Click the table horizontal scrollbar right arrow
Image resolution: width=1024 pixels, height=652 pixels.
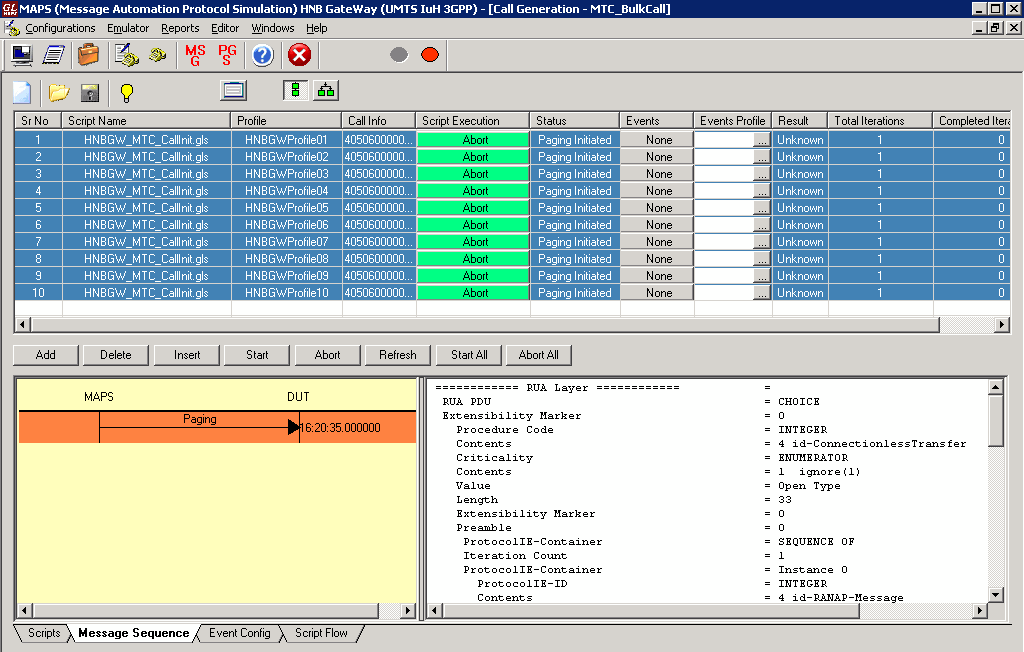click(x=1002, y=324)
